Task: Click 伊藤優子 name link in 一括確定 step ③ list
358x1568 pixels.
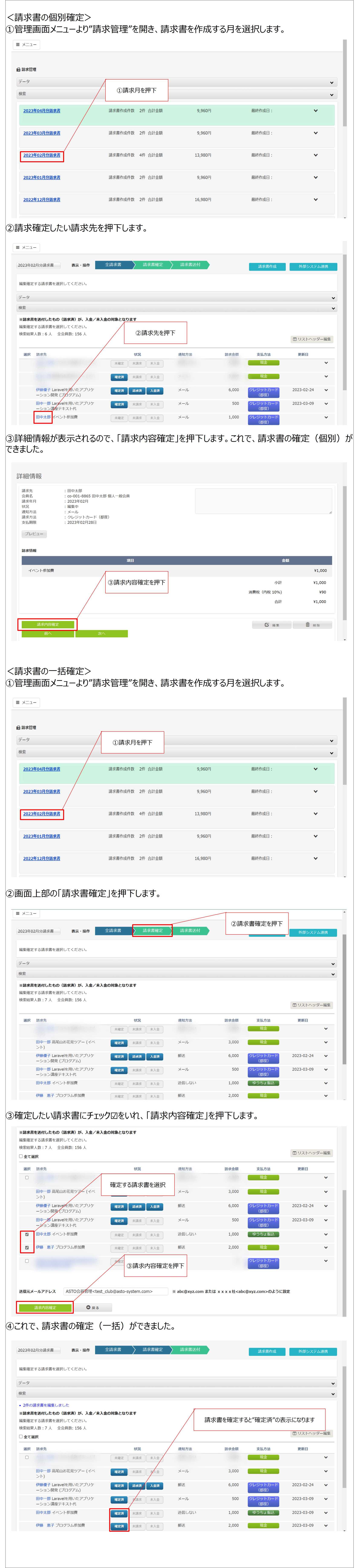Action: coord(43,1205)
